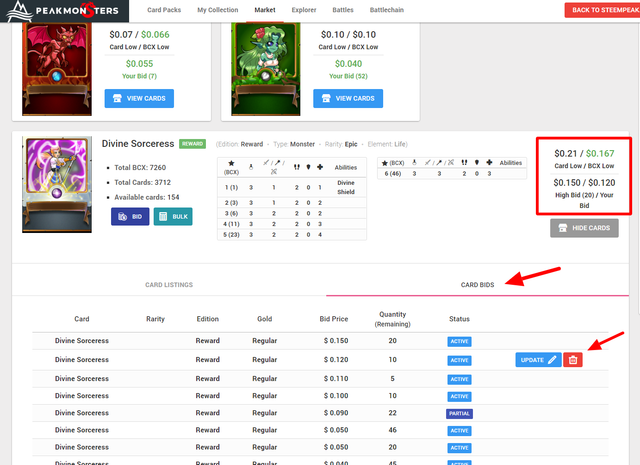Open Battlechain in the navigation

[x=387, y=10]
